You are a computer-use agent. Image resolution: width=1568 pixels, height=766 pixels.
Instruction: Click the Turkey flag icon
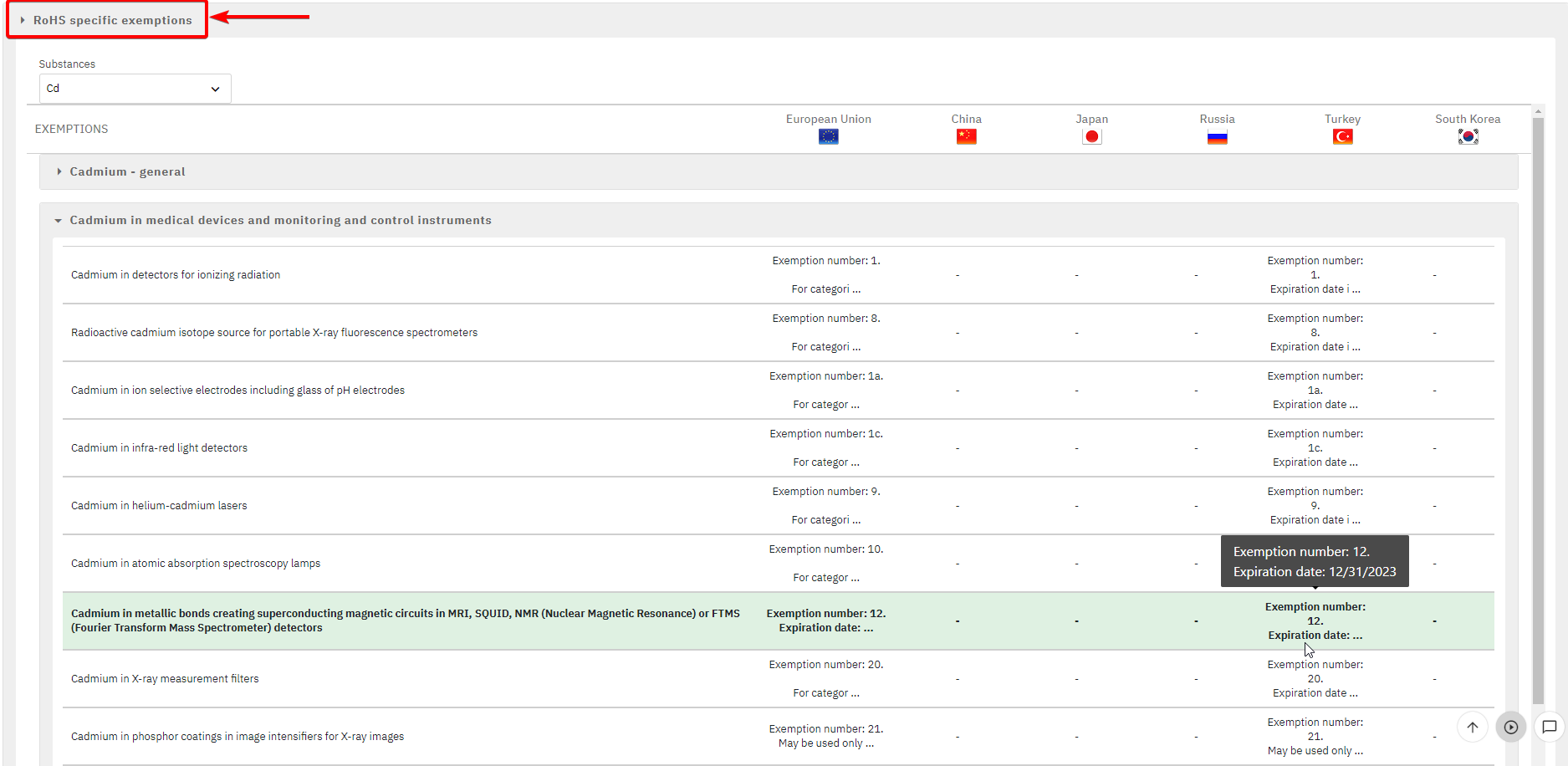(x=1342, y=137)
